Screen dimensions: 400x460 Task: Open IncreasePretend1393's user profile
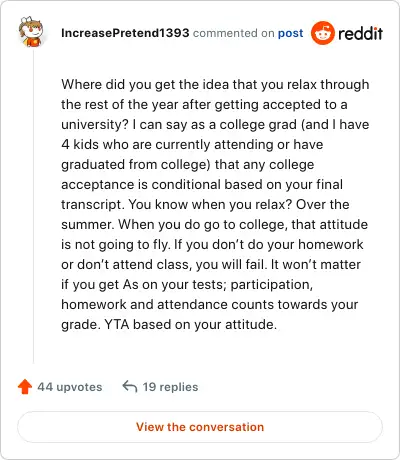click(x=125, y=33)
